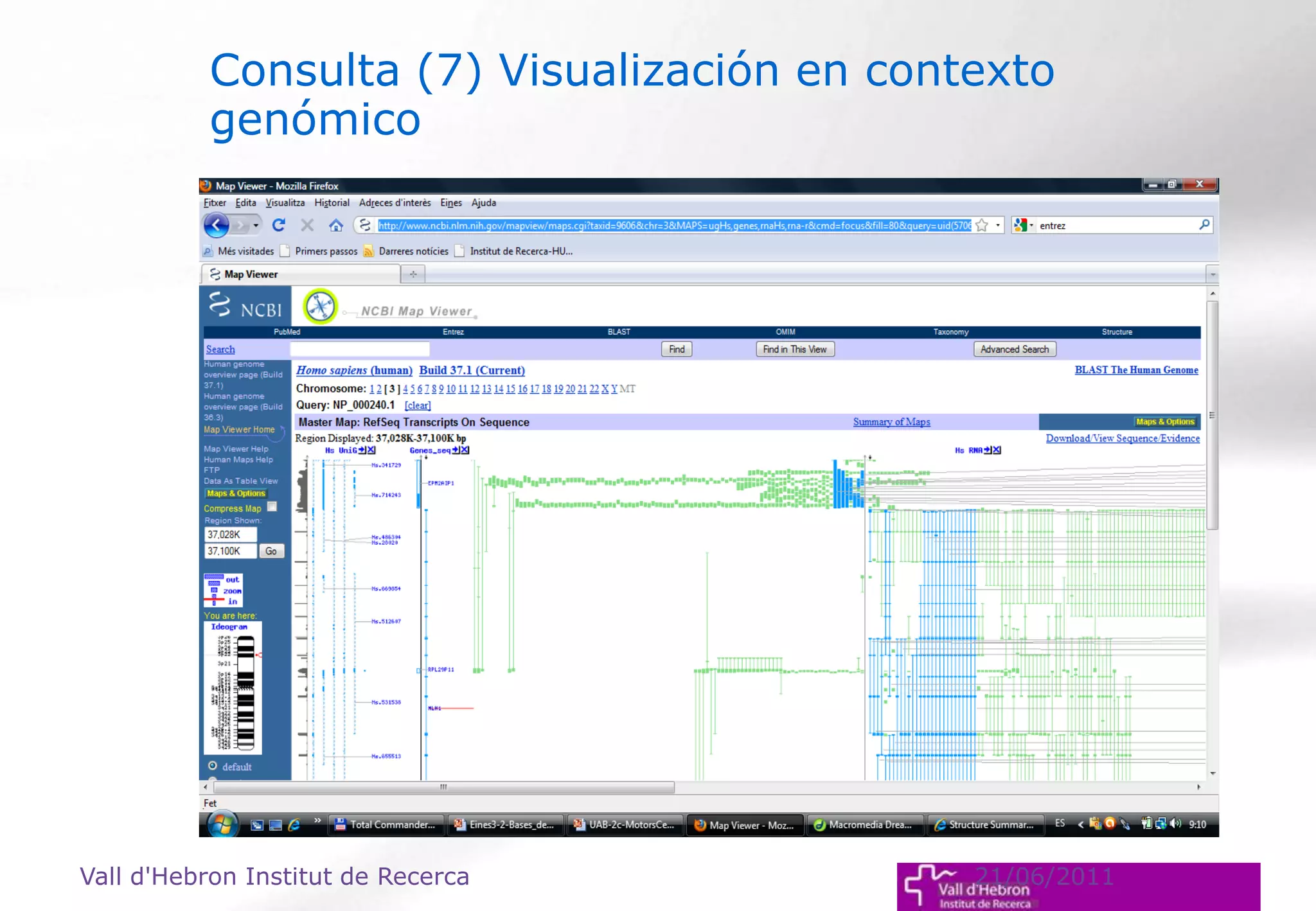Switch to Macromedia Dreamweaver taskbar item
The width and height of the screenshot is (1316, 911).
tap(865, 825)
